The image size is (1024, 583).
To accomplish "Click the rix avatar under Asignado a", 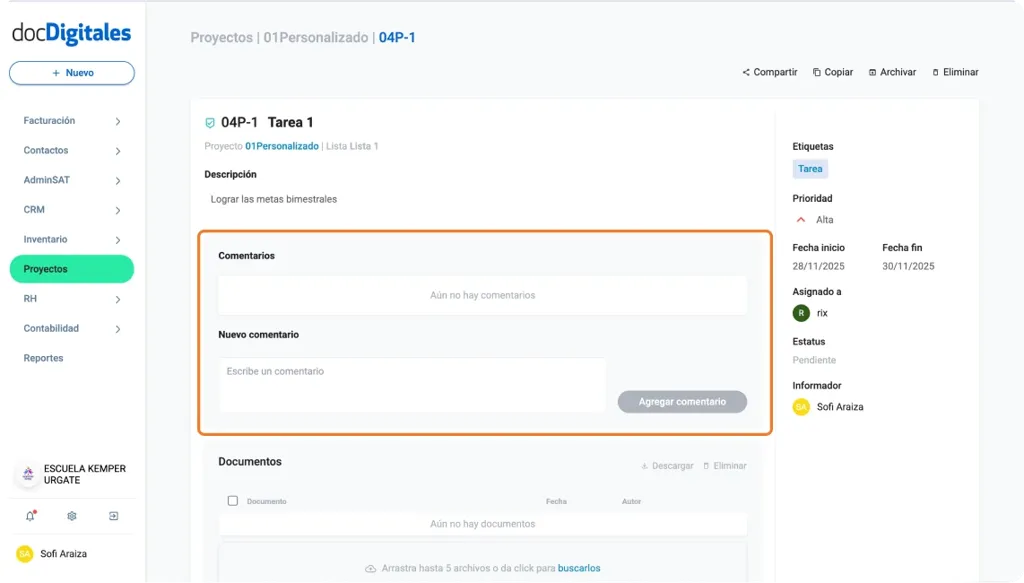I will [800, 312].
